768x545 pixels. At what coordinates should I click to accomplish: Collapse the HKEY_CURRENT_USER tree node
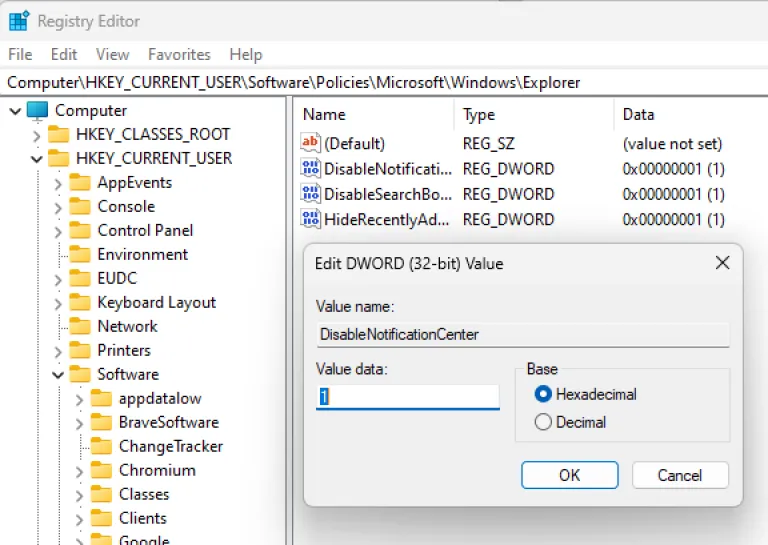coord(37,158)
